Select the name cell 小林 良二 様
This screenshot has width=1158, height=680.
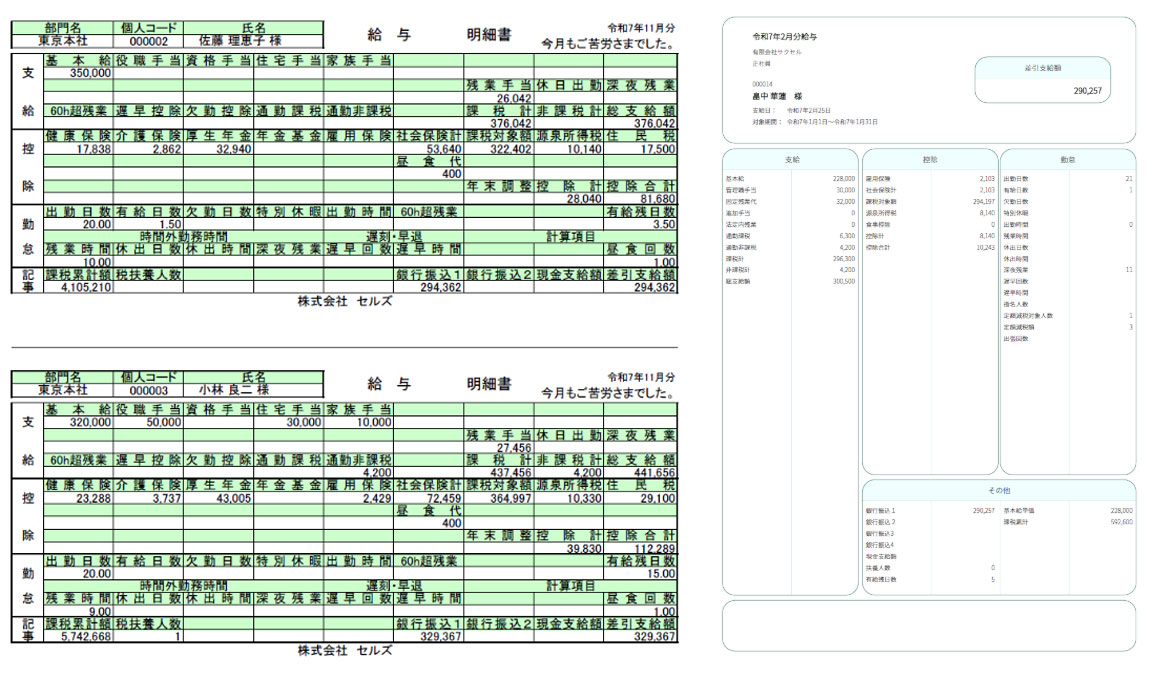253,391
